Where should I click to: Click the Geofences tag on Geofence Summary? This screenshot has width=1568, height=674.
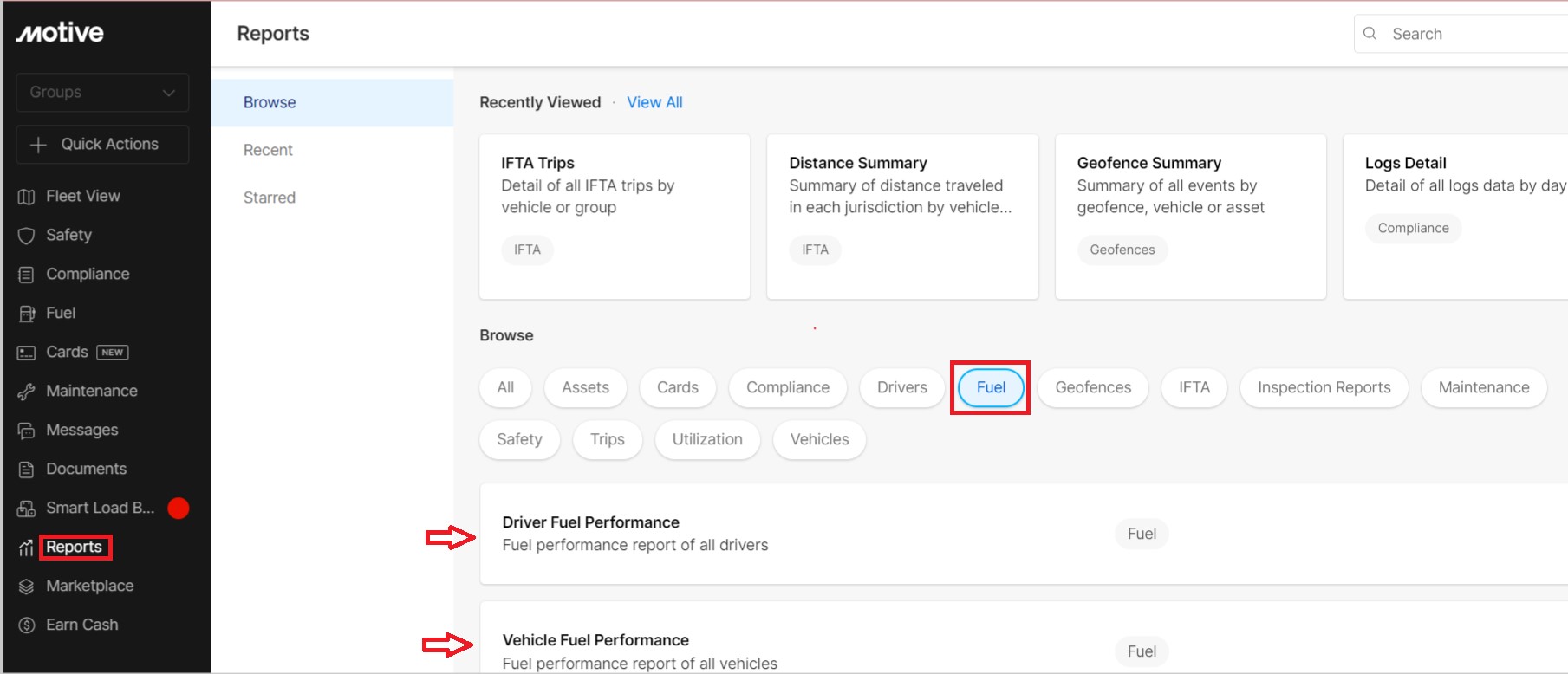pos(1122,250)
